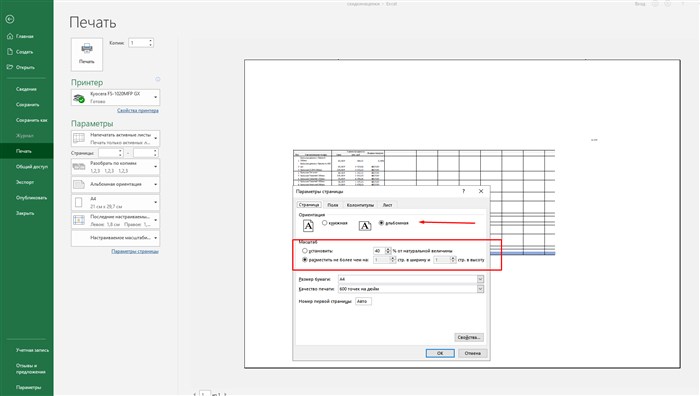The width and height of the screenshot is (700, 396).
Task: Switch to Лист tab
Action: pyautogui.click(x=387, y=205)
